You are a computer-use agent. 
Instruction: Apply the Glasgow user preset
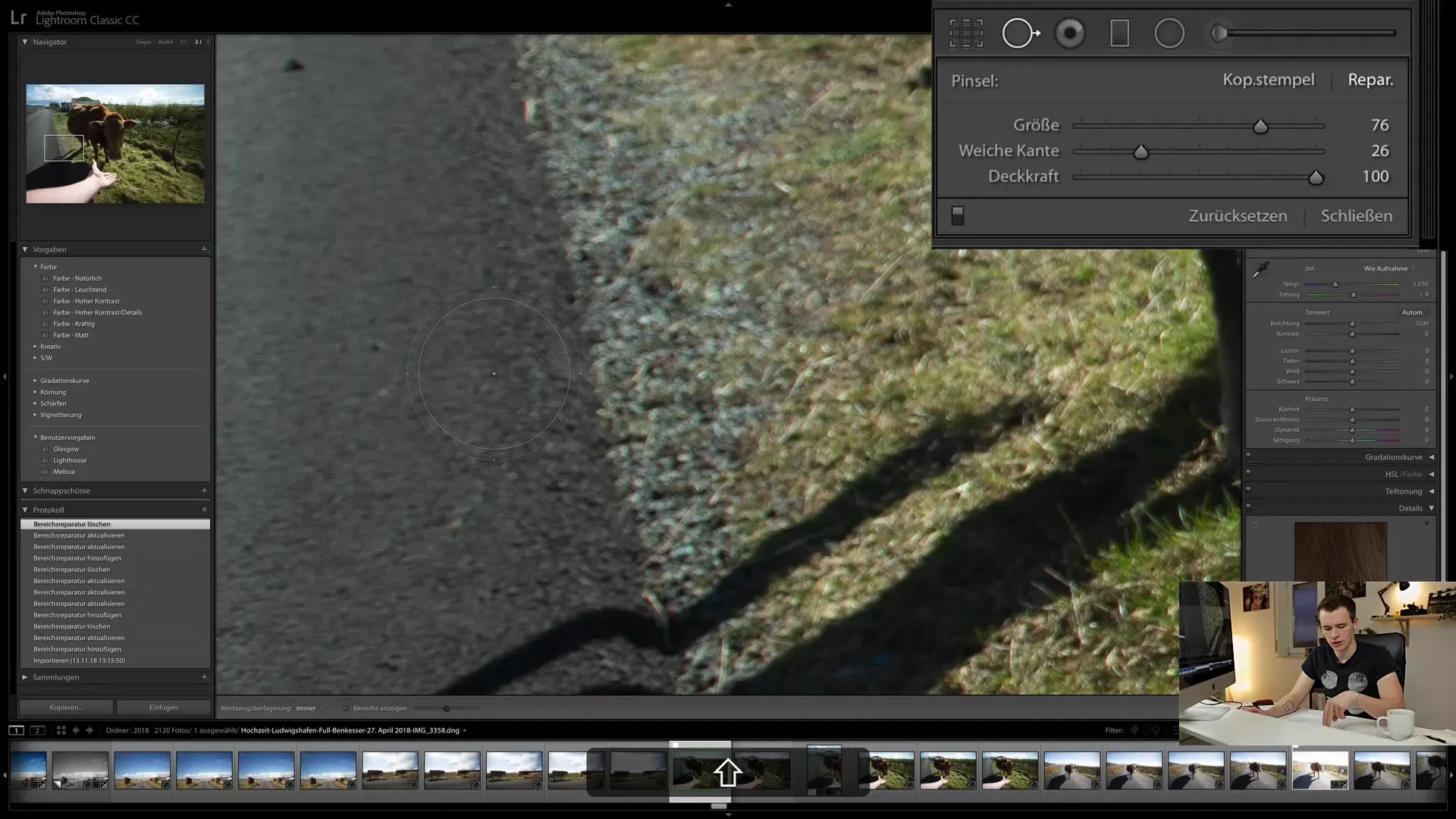pyautogui.click(x=66, y=449)
